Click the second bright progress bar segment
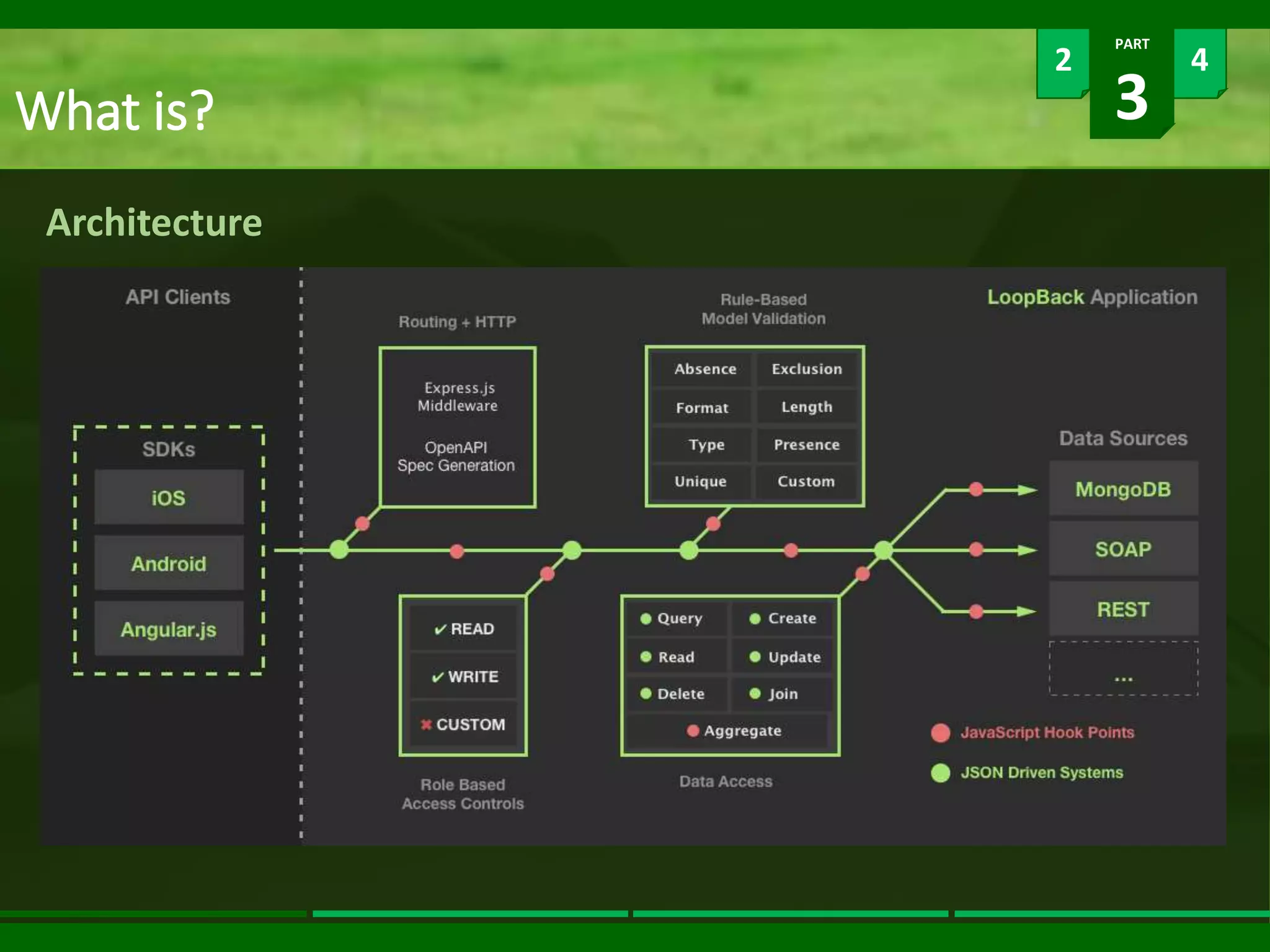This screenshot has height=952, width=1270. (x=470, y=914)
